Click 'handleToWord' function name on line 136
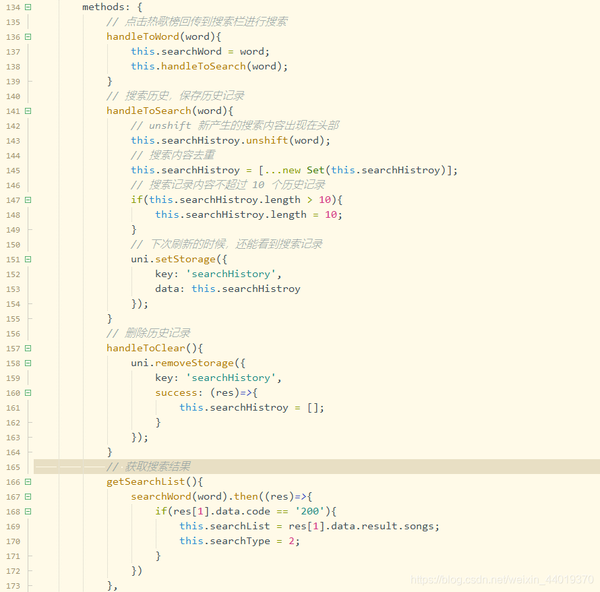Image resolution: width=600 pixels, height=592 pixels. pos(143,37)
